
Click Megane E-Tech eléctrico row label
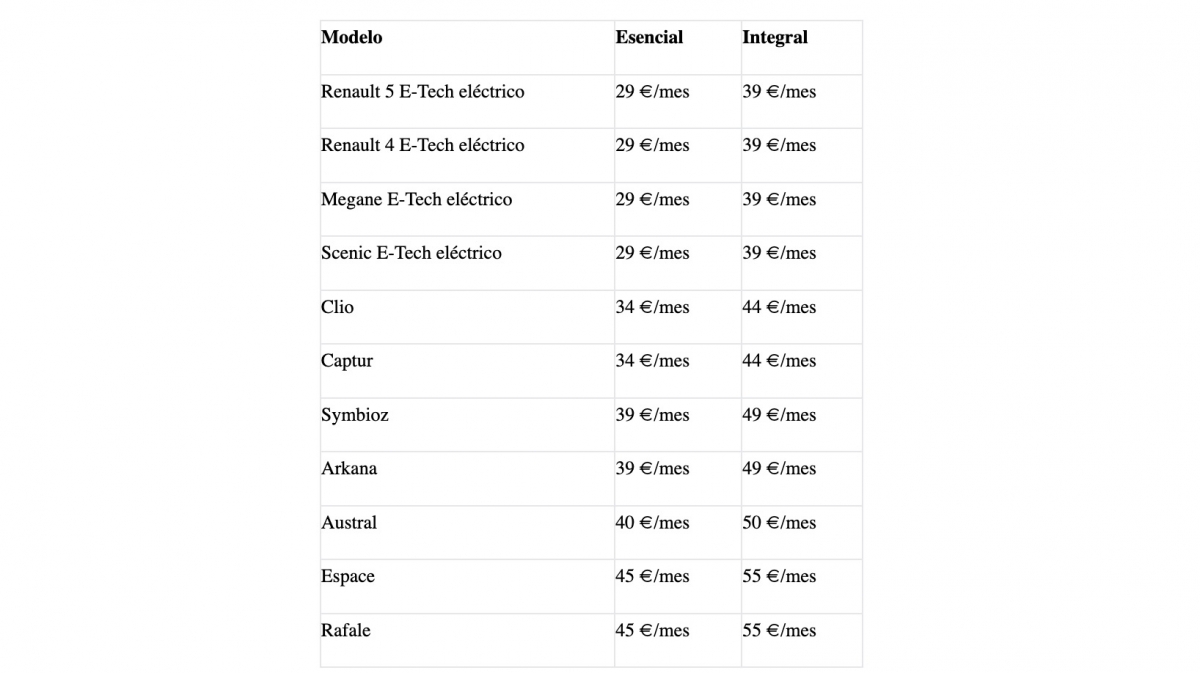[416, 199]
